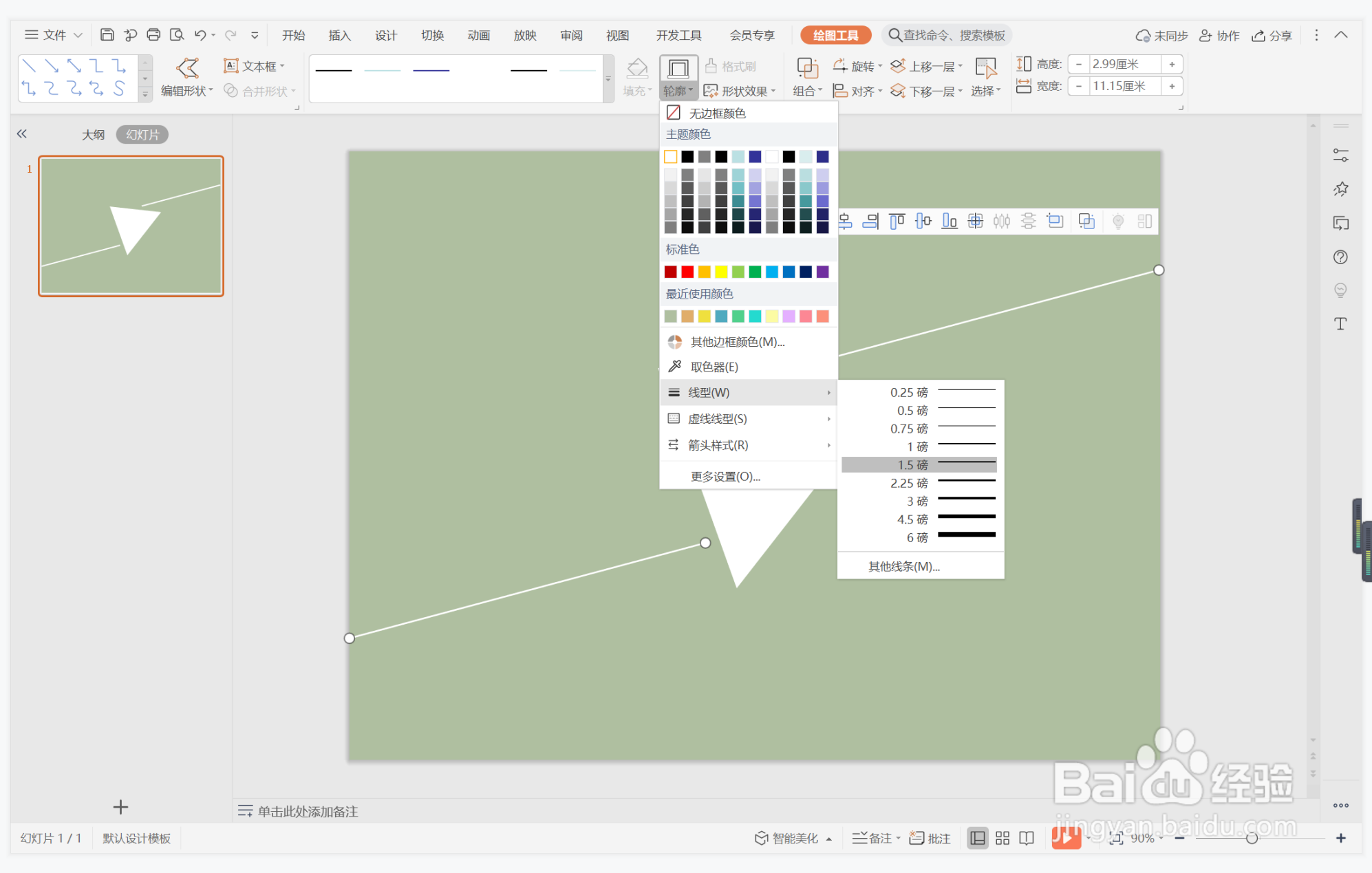Click 其他线条(M)... more lines option
Image resolution: width=1372 pixels, height=873 pixels.
coord(903,566)
